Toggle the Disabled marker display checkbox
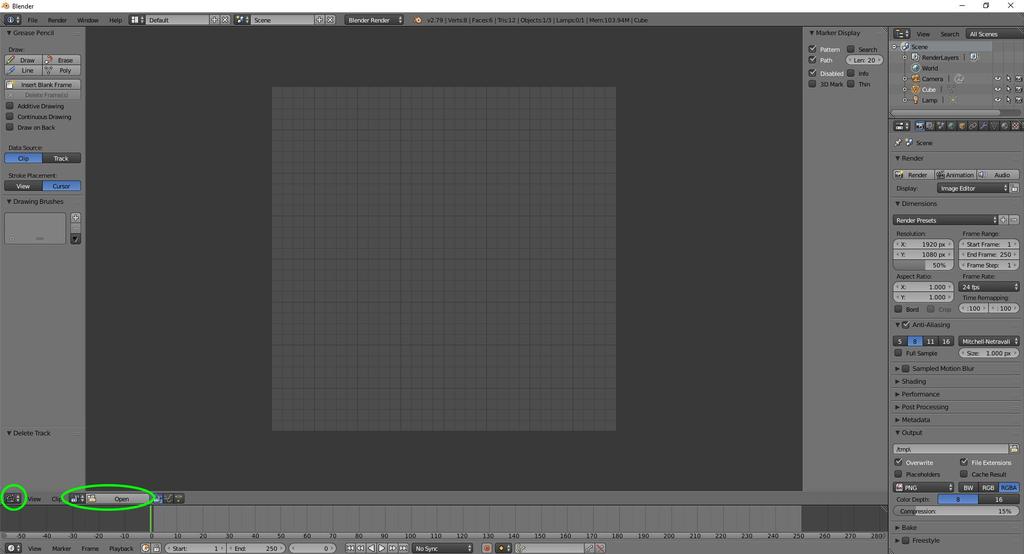1024x554 pixels. click(x=812, y=73)
